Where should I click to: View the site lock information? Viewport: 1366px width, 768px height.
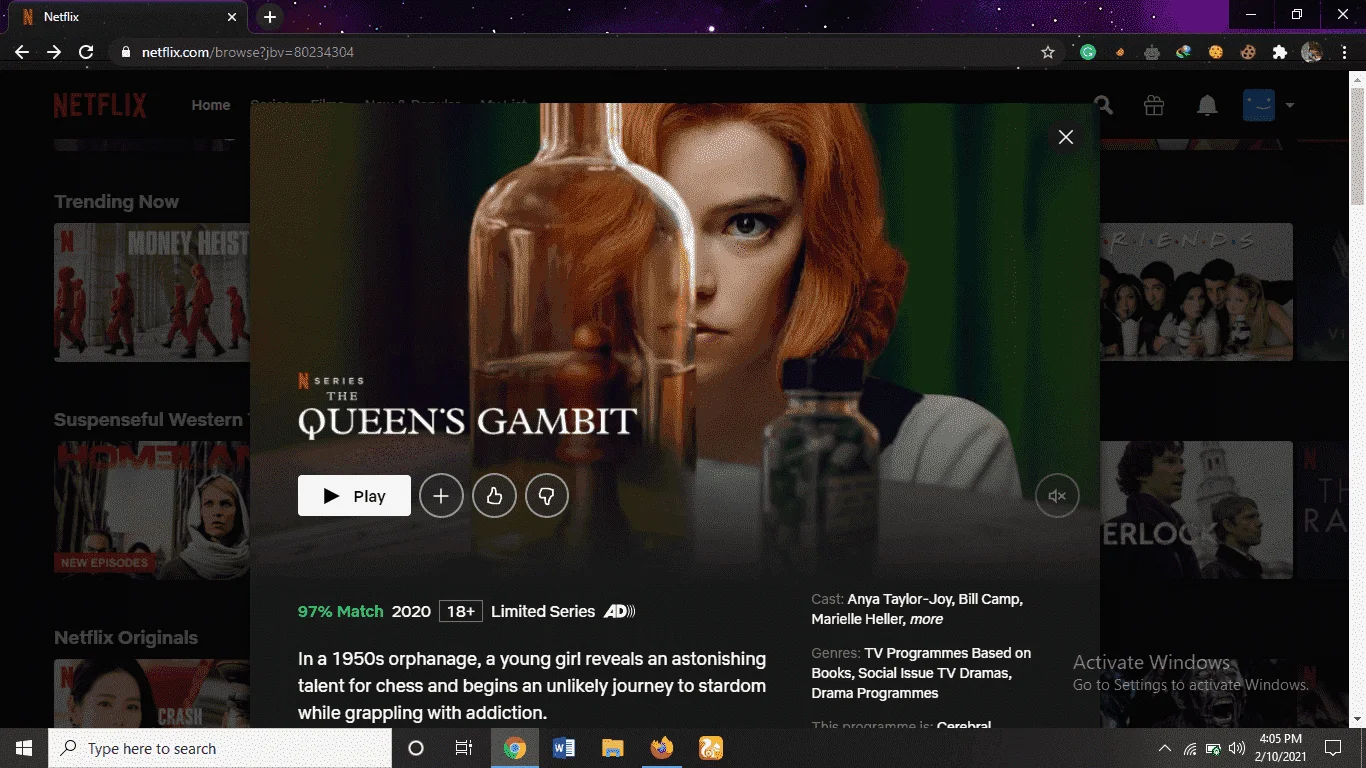[x=125, y=52]
